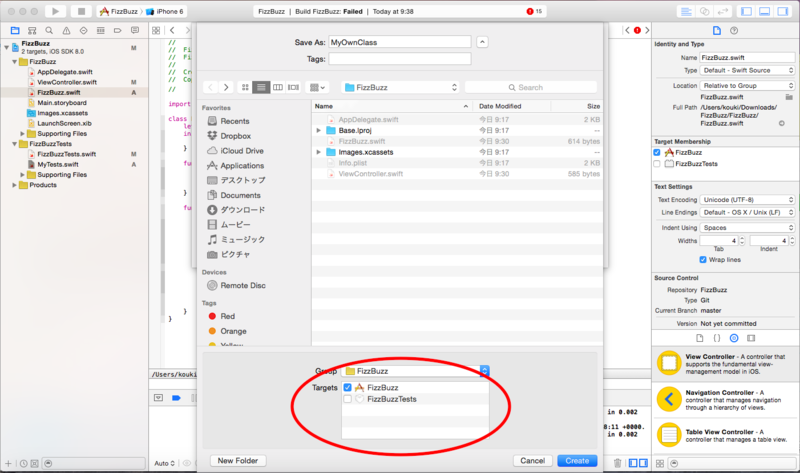Show the File Template library icon

coord(699,338)
